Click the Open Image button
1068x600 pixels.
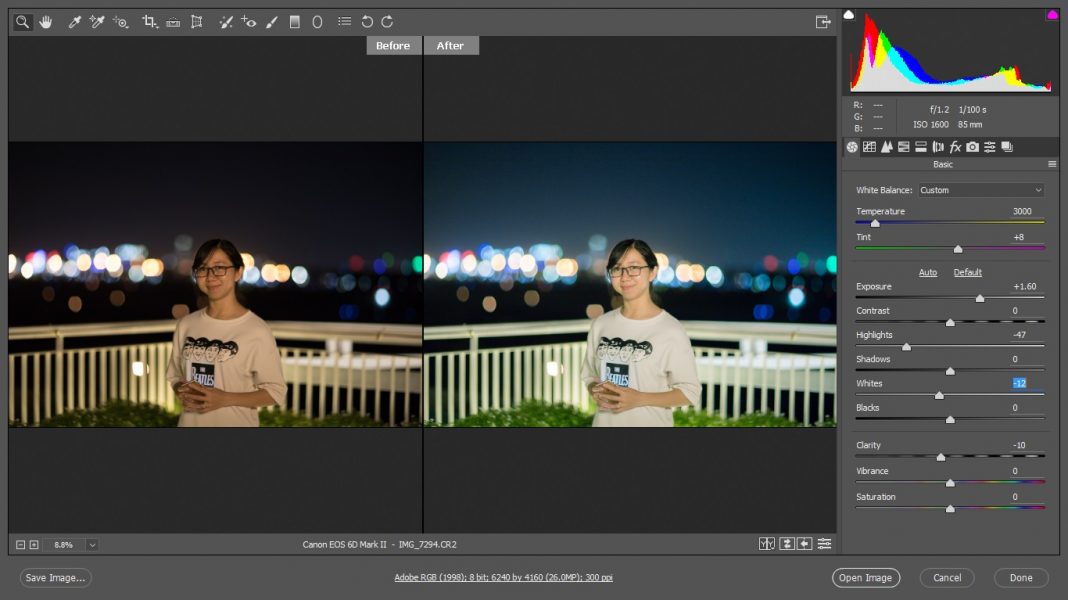pyautogui.click(x=866, y=578)
